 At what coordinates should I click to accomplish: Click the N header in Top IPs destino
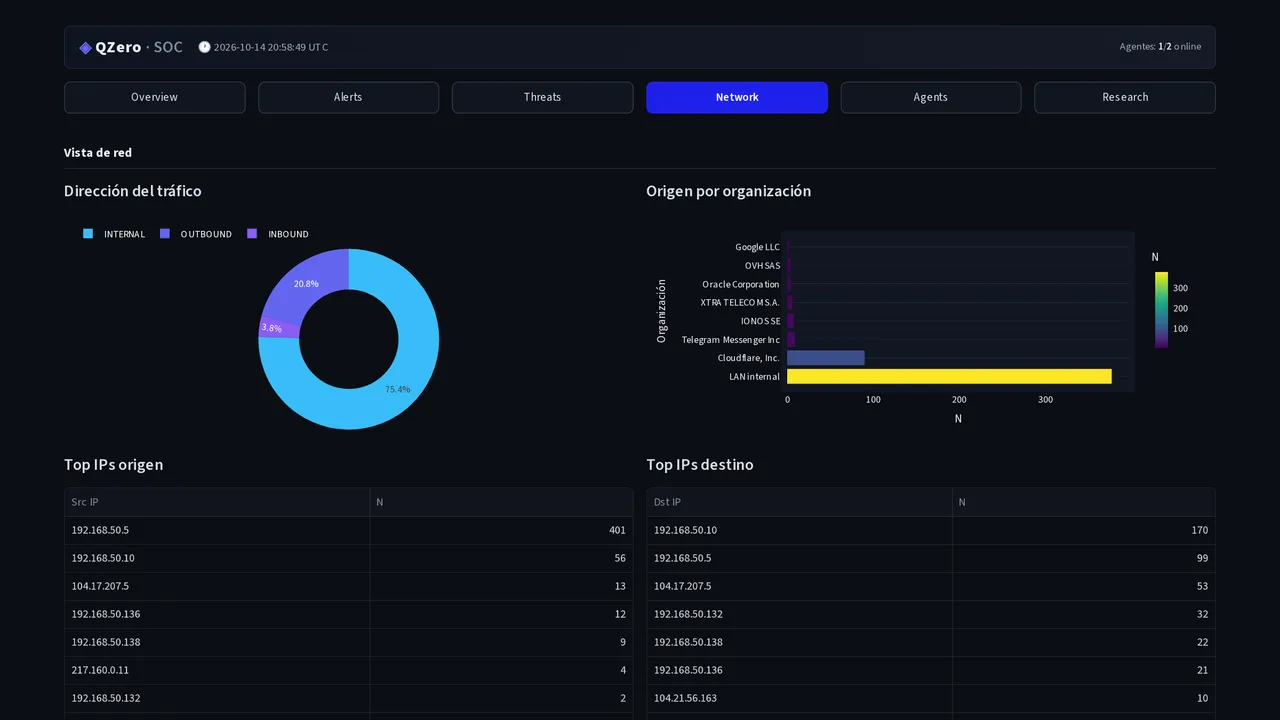click(1084, 502)
